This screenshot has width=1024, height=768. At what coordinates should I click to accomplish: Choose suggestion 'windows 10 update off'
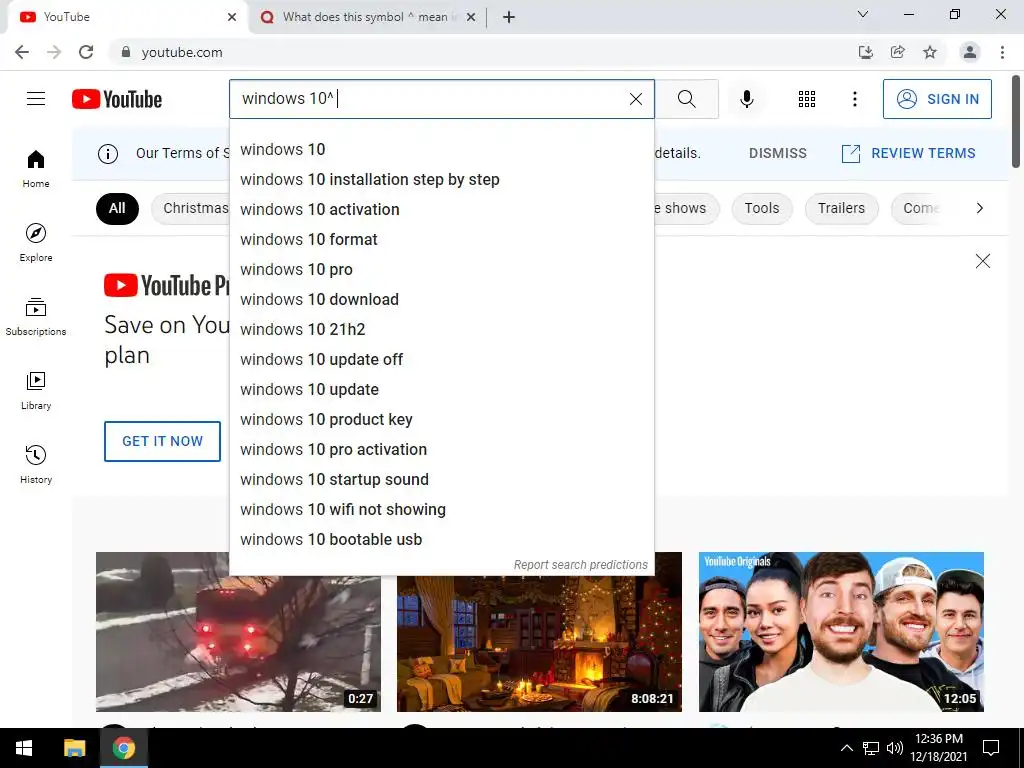pos(441,360)
